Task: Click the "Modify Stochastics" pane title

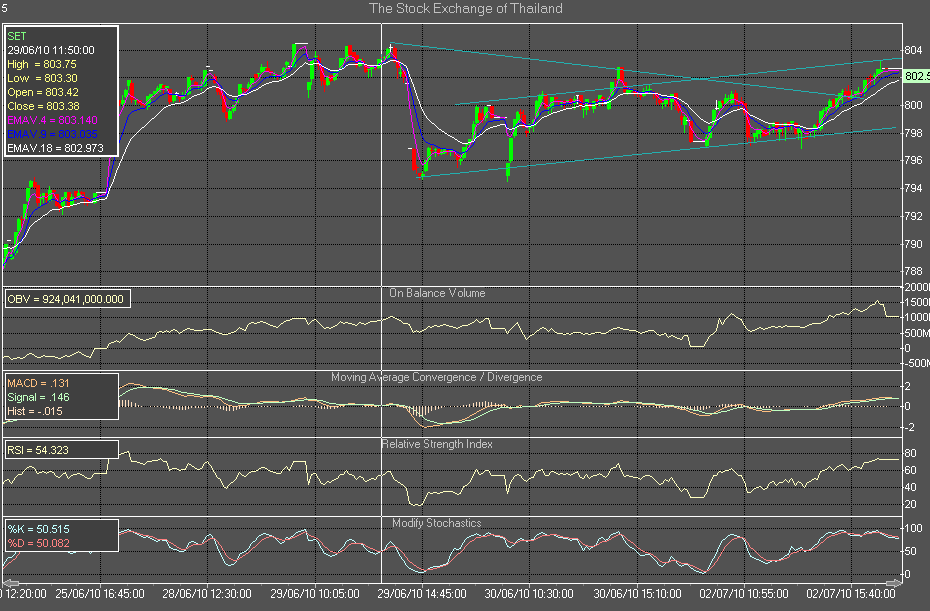Action: click(437, 523)
